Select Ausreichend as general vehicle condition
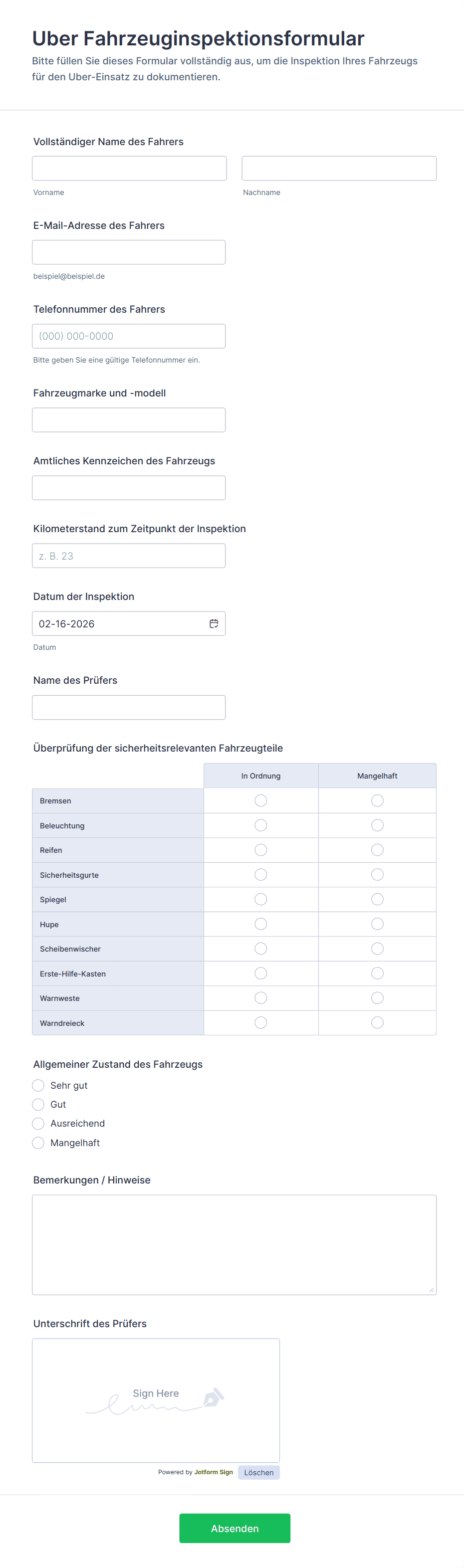 [38, 1123]
